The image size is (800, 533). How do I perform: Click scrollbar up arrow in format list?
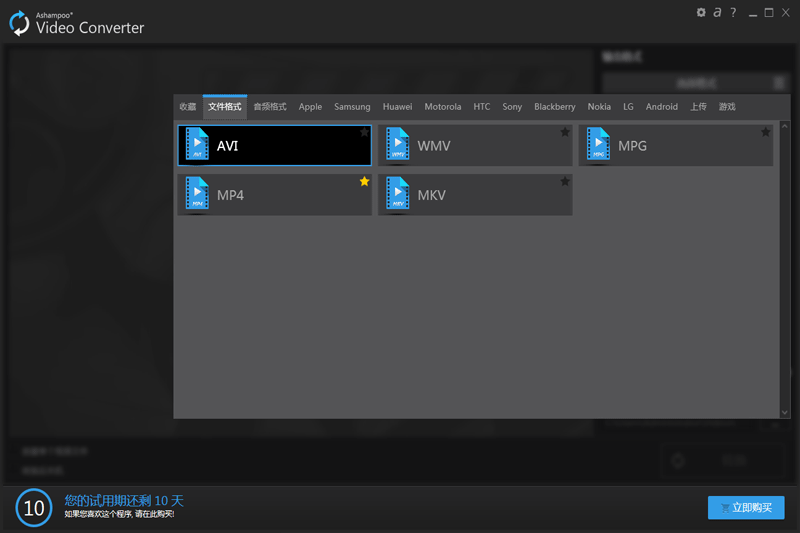coord(785,126)
